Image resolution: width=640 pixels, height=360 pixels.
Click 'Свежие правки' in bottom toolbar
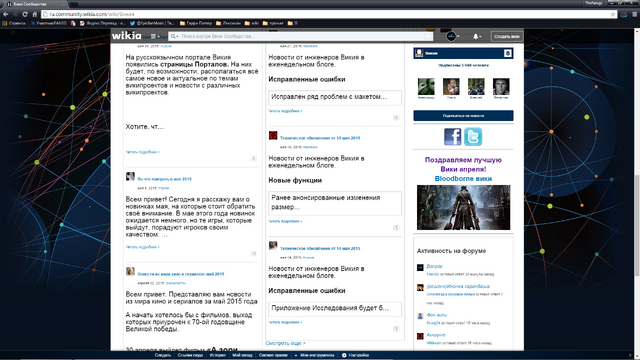(273, 355)
